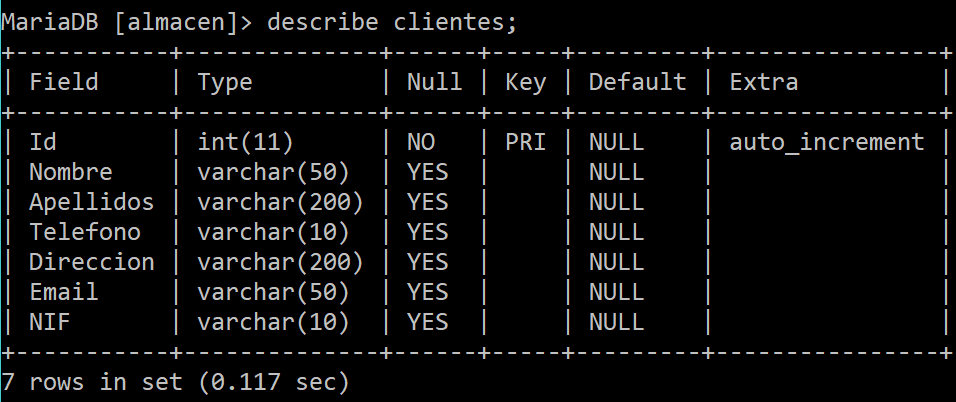The height and width of the screenshot is (402, 956).
Task: Click the Key column header
Action: (x=526, y=83)
